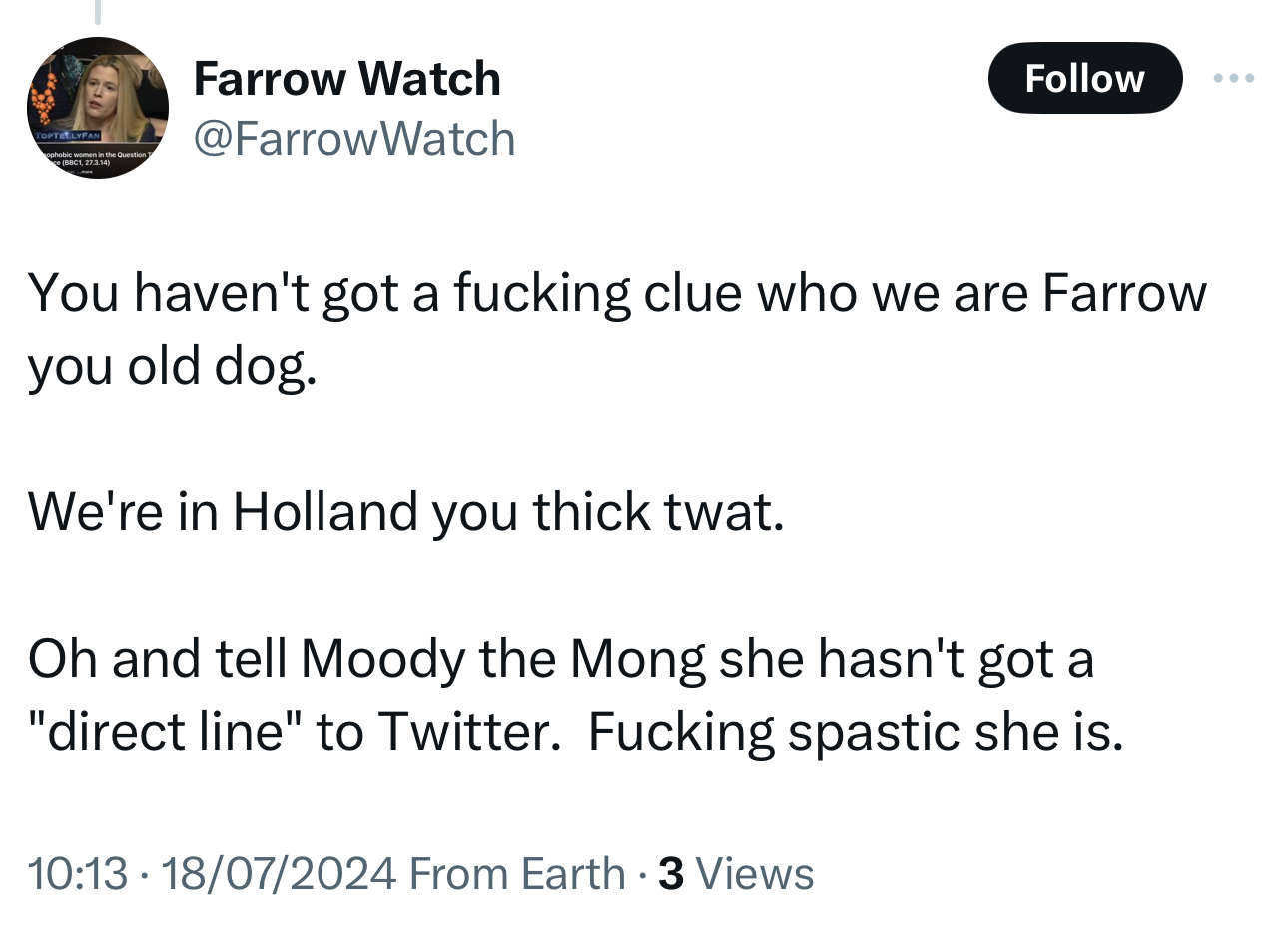Screen dimensions: 1288x945
Task: Open the Farrow Watch profile picture
Action: click(97, 108)
